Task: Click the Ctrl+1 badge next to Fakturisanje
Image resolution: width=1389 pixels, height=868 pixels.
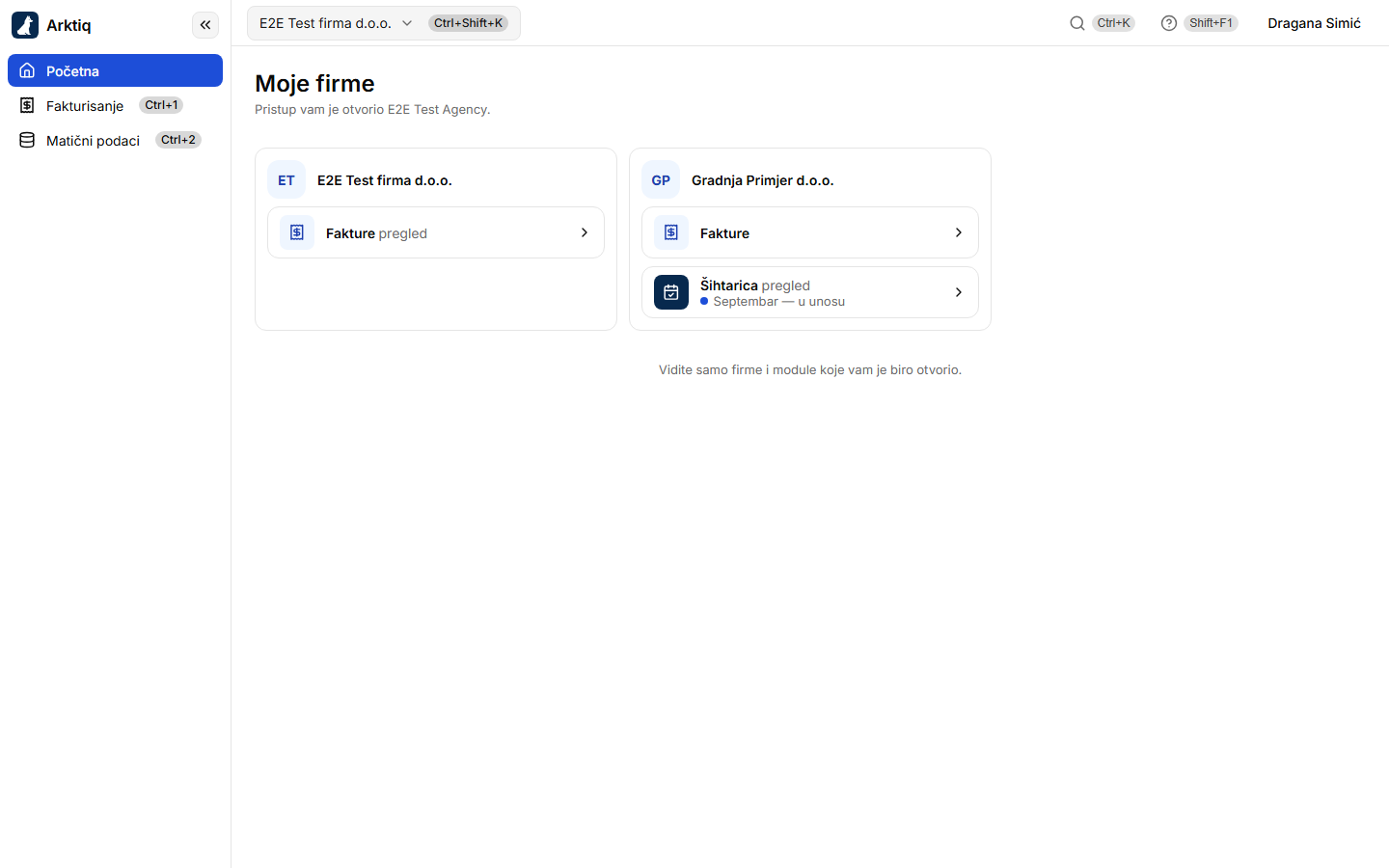Action: (x=161, y=105)
